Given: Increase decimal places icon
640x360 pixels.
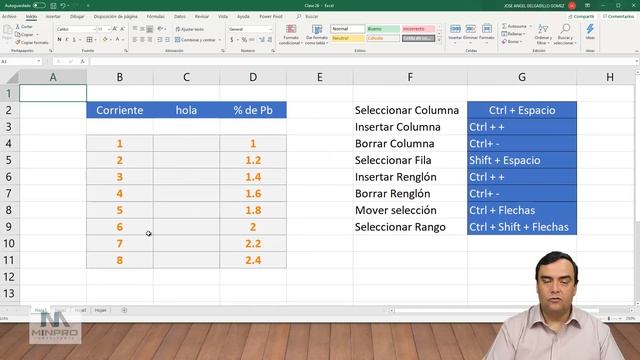Looking at the screenshot, I should click(262, 40).
